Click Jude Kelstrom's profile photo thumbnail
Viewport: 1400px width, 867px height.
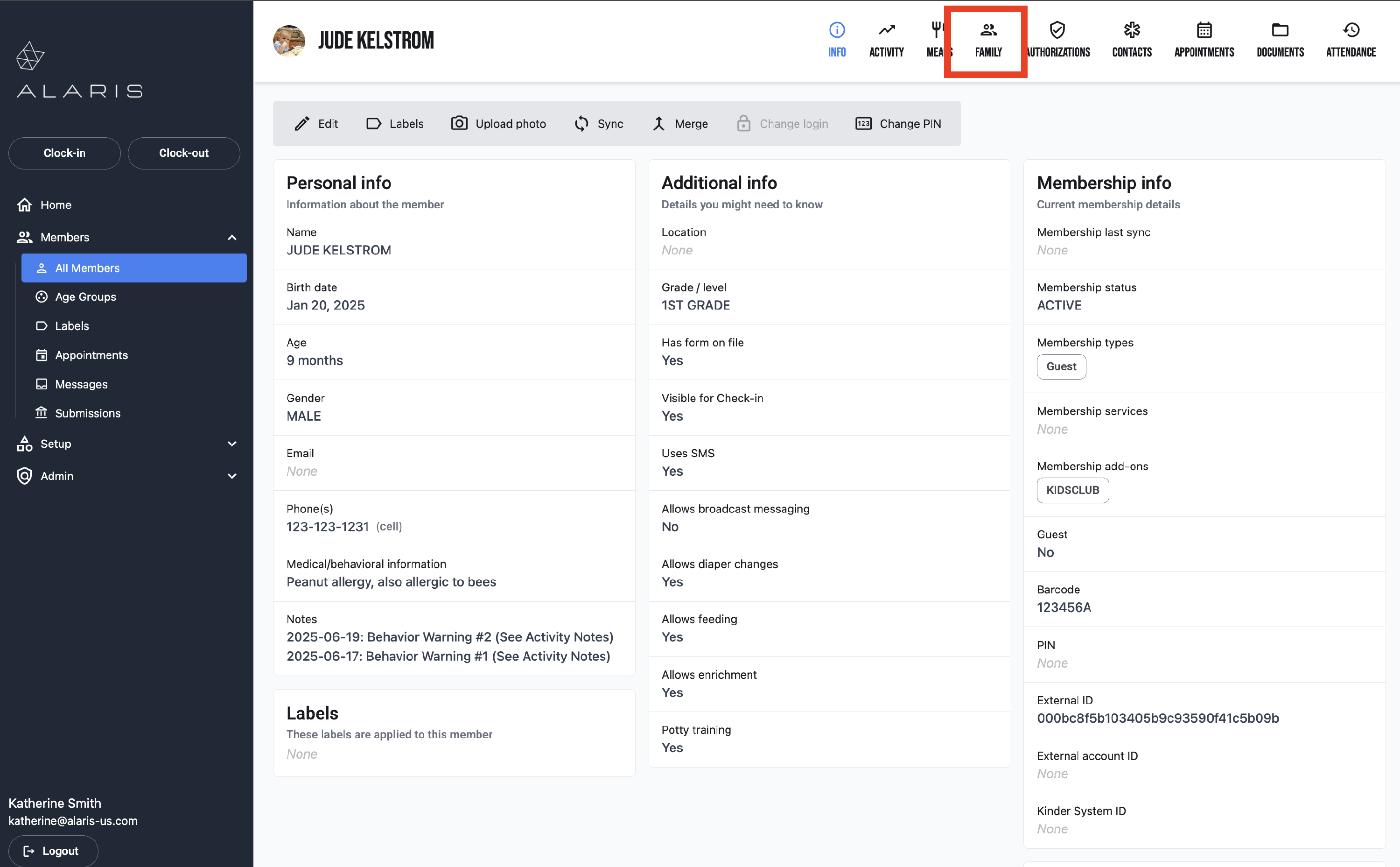(x=289, y=41)
